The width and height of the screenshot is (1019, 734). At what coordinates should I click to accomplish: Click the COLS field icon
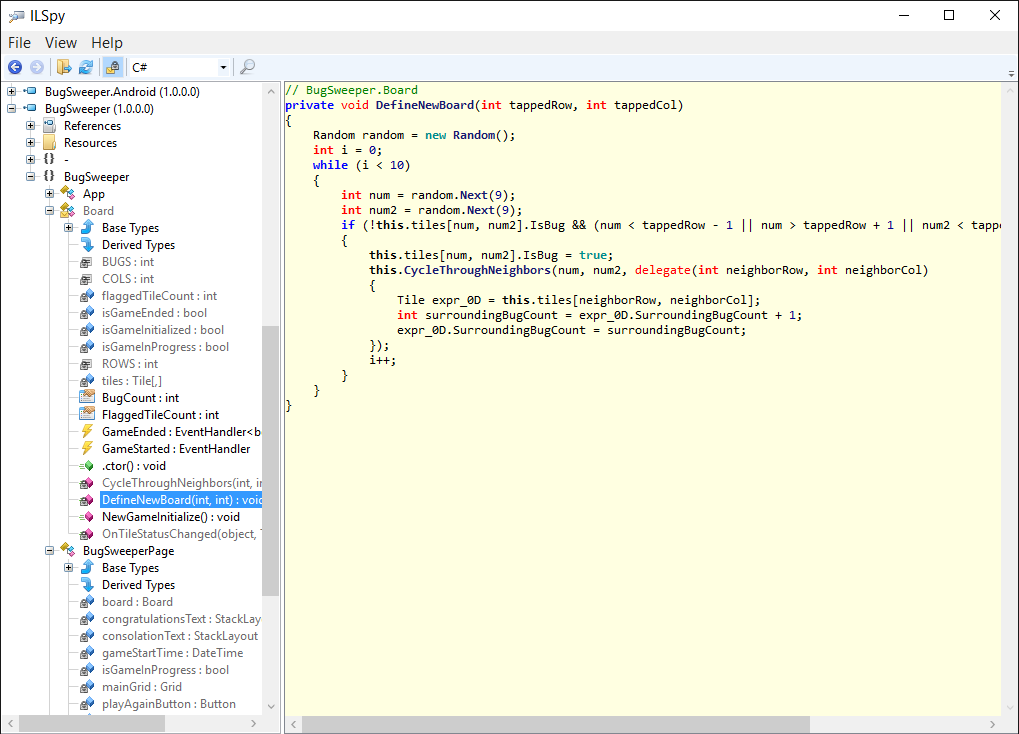point(86,279)
